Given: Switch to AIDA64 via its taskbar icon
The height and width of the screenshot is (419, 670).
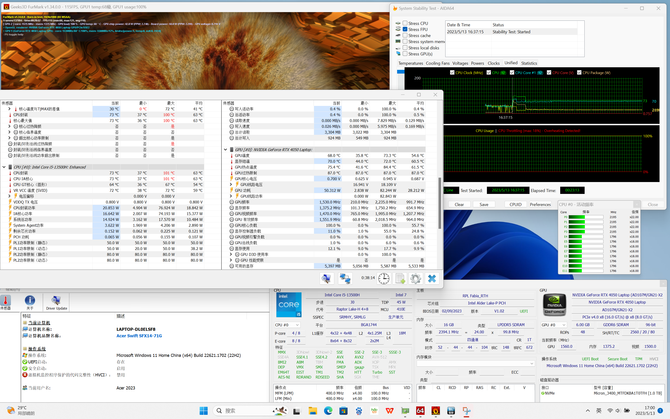Looking at the screenshot, I should (x=420, y=411).
